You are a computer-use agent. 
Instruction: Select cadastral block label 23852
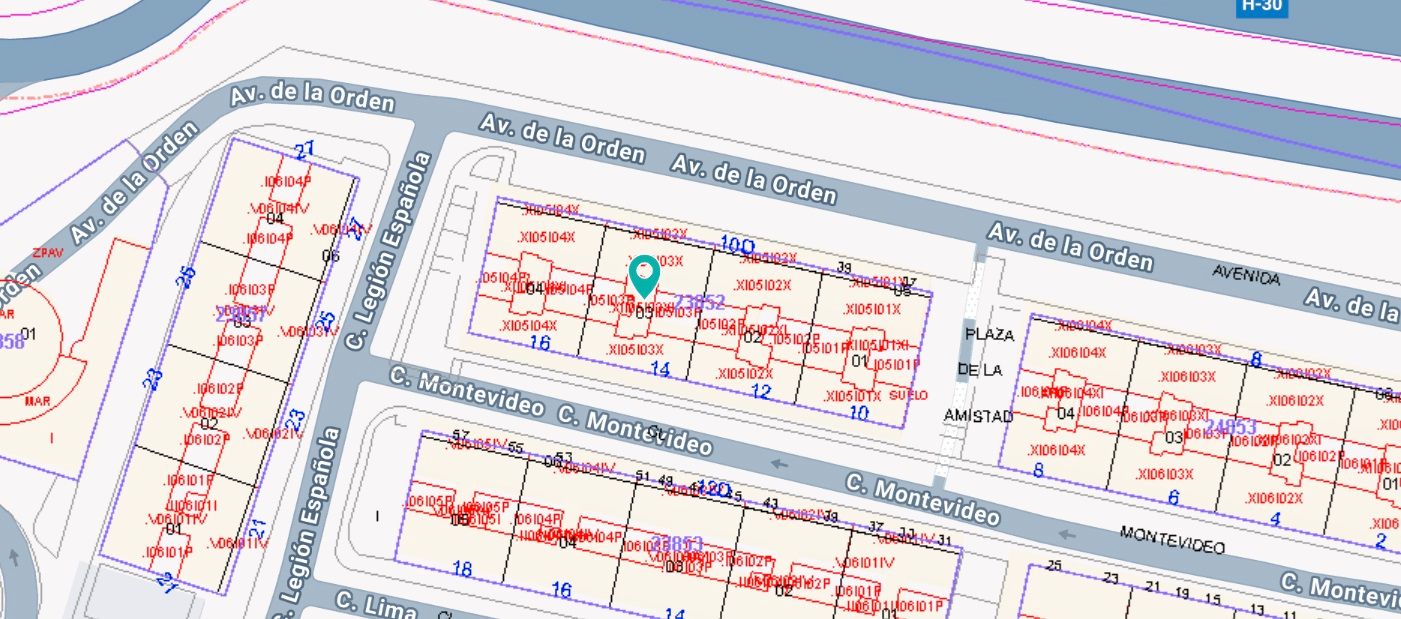click(x=699, y=301)
